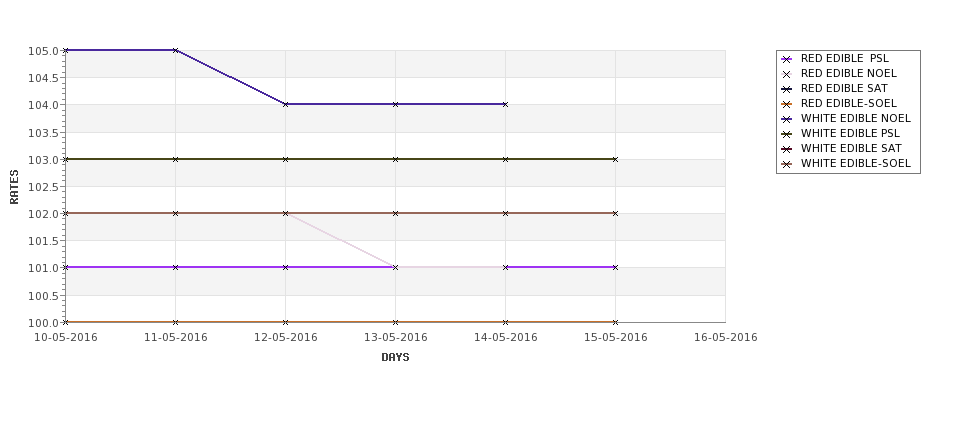Click the RATES axis title
Image resolution: width=975 pixels, height=429 pixels.
pyautogui.click(x=14, y=187)
